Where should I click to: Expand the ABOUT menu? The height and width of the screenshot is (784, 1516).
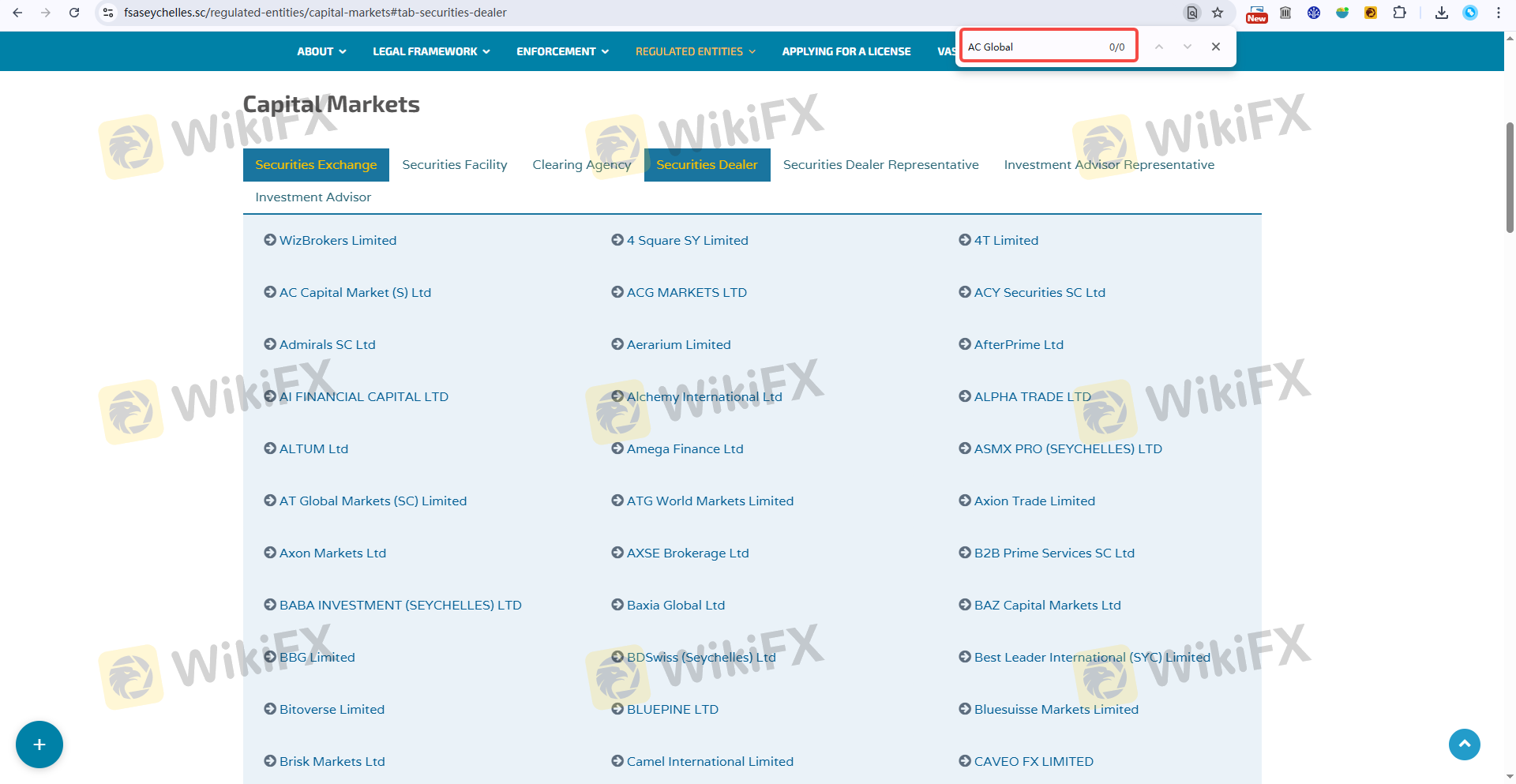[x=321, y=51]
